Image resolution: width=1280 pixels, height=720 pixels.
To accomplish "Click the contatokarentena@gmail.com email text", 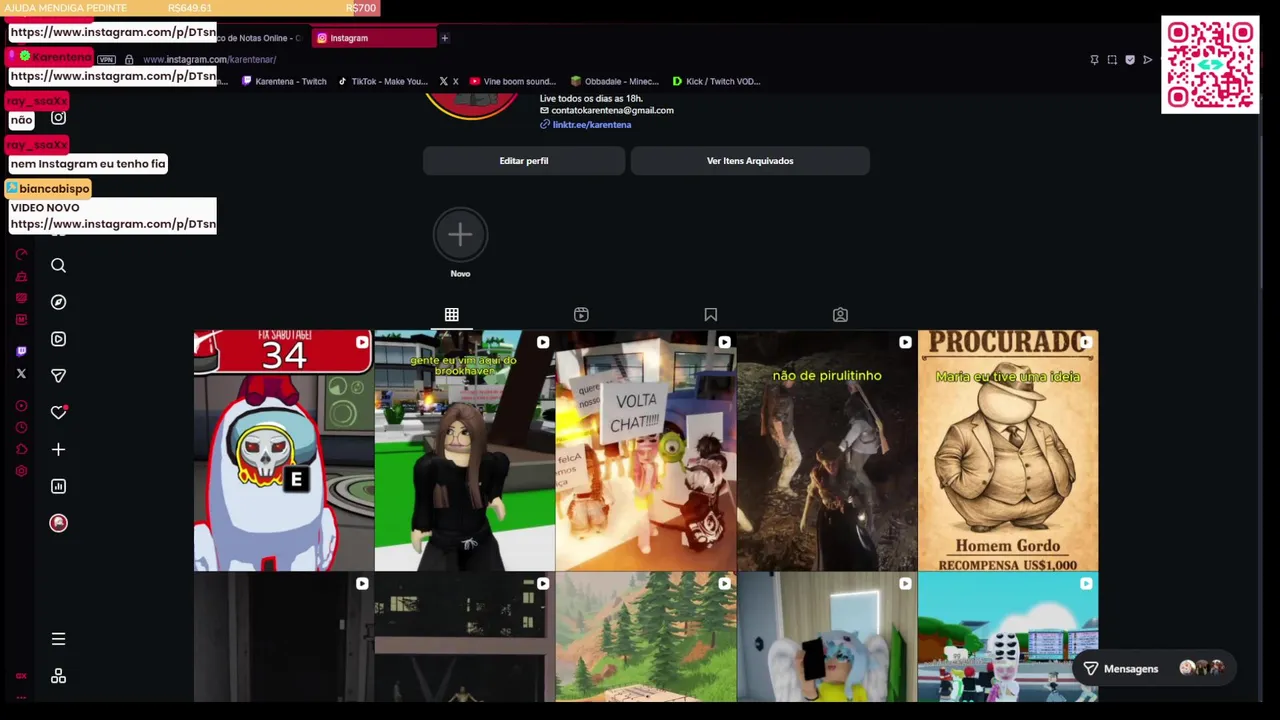I will click(x=612, y=111).
